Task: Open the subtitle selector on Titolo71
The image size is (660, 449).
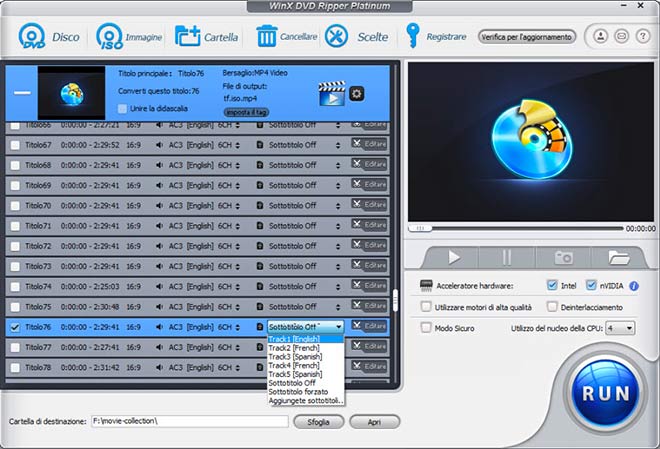Action: pyautogui.click(x=338, y=226)
